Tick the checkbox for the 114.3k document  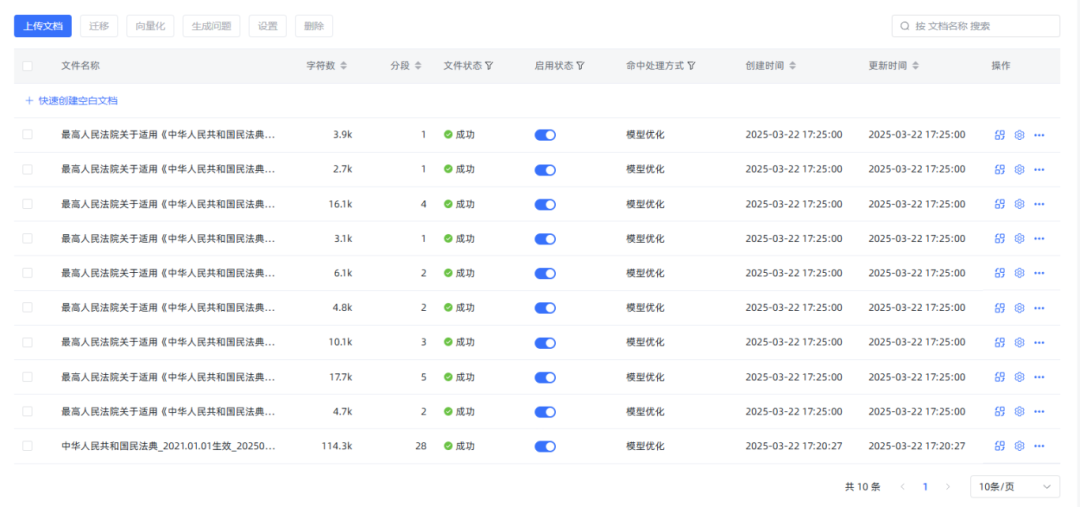click(x=28, y=446)
